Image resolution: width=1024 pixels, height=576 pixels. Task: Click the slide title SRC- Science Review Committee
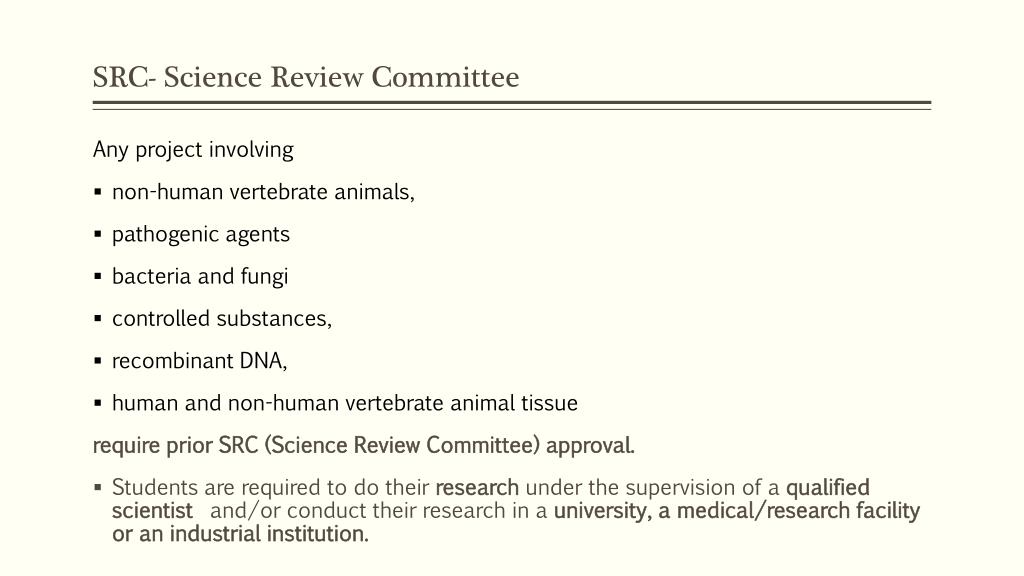[306, 77]
